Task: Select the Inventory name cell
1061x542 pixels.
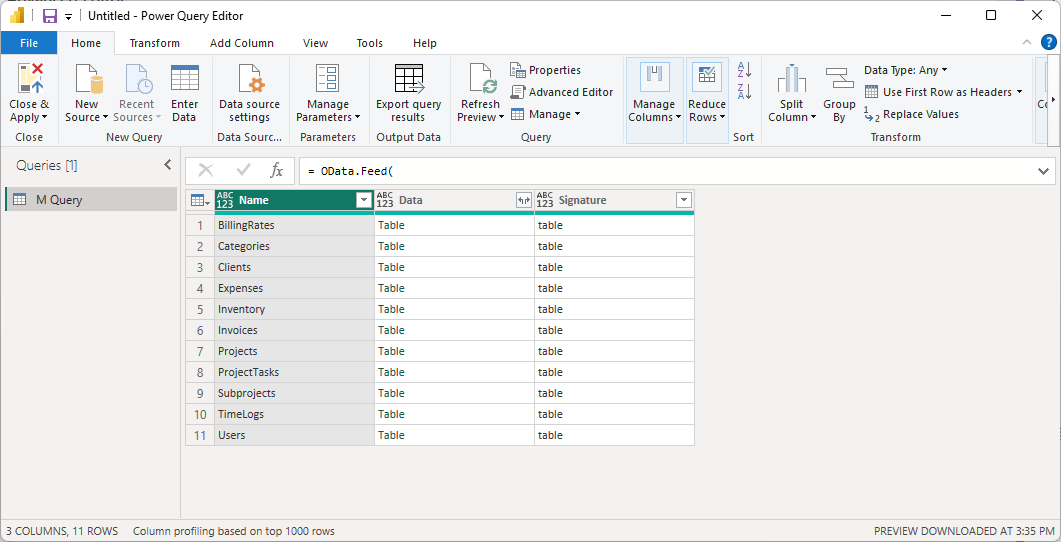Action: (x=294, y=309)
